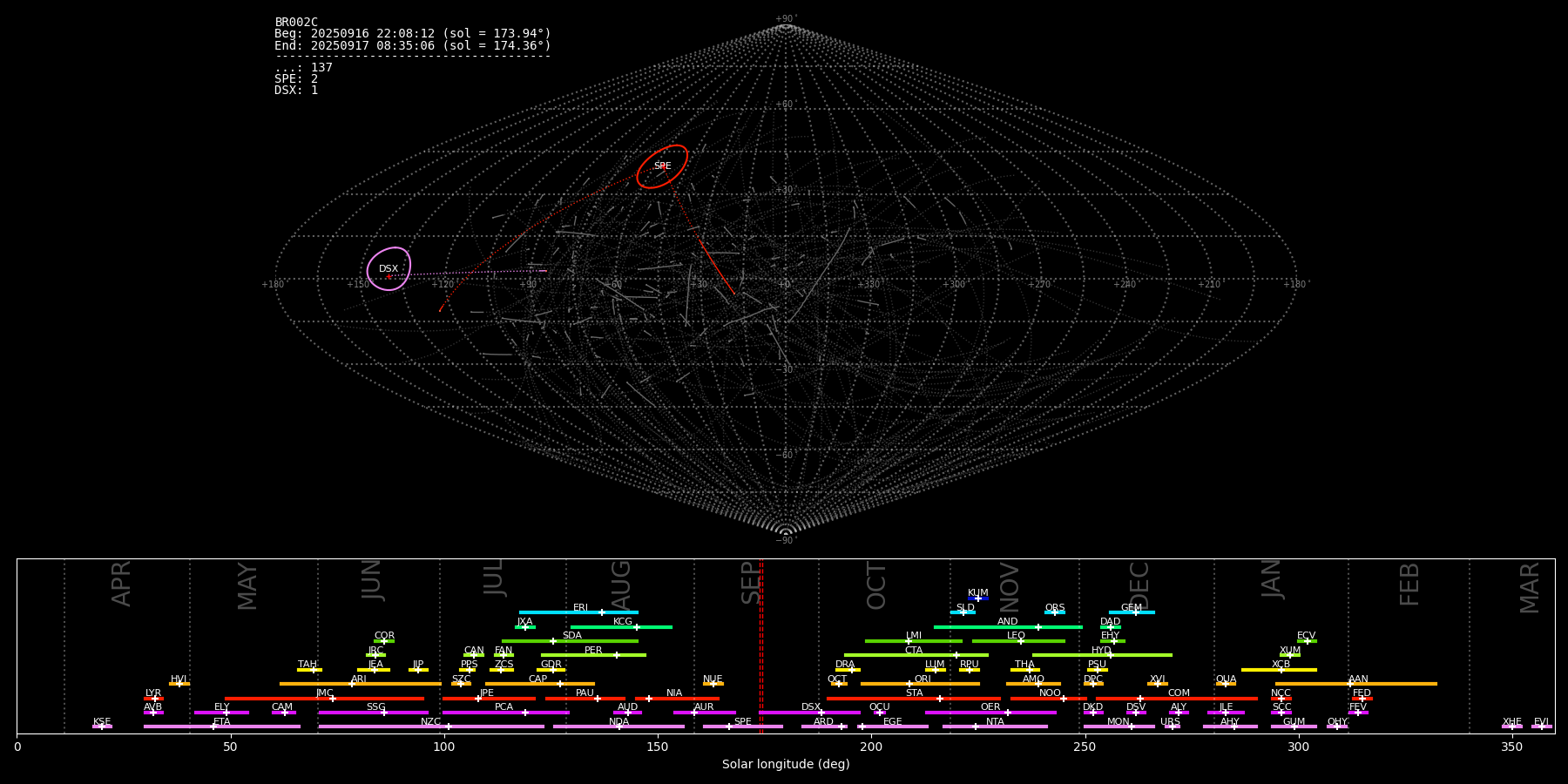The height and width of the screenshot is (784, 1568).
Task: Click the 350 tick on the solar longitude axis
Action: pos(1511,746)
